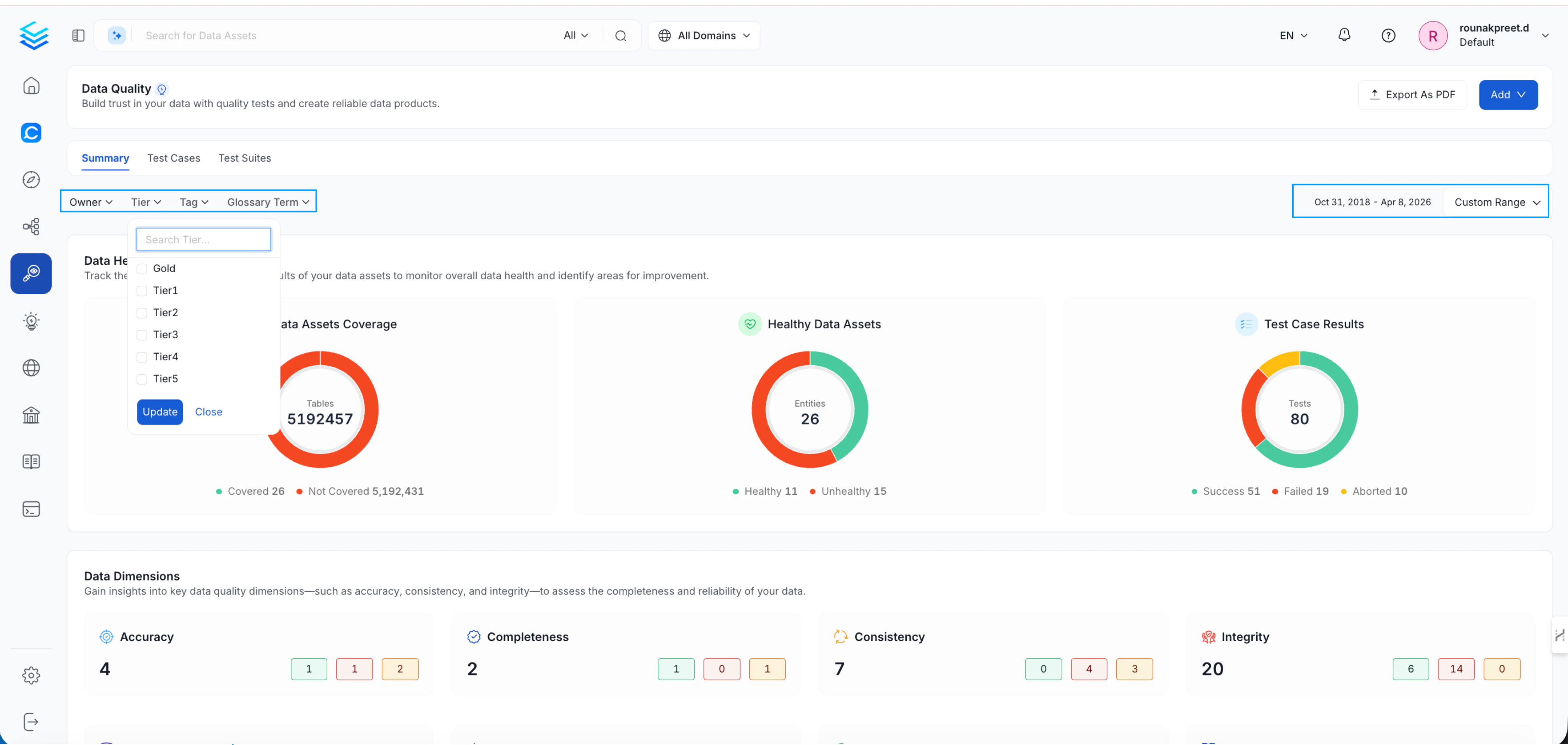Check the Gold tier checkbox
The height and width of the screenshot is (745, 1568).
[142, 269]
